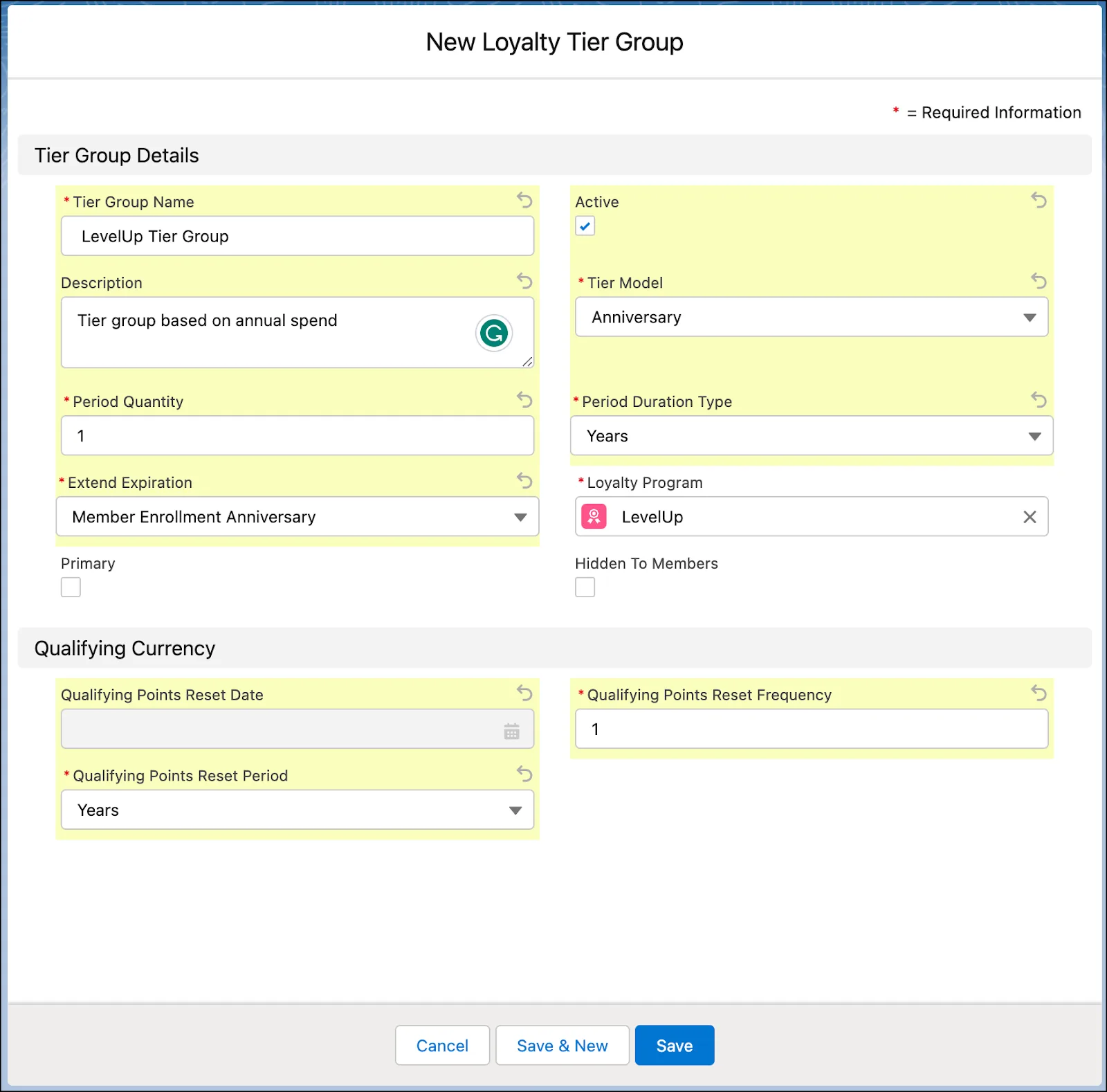Undo changes to Period Duration Type
The width and height of the screenshot is (1107, 1092).
click(1039, 400)
